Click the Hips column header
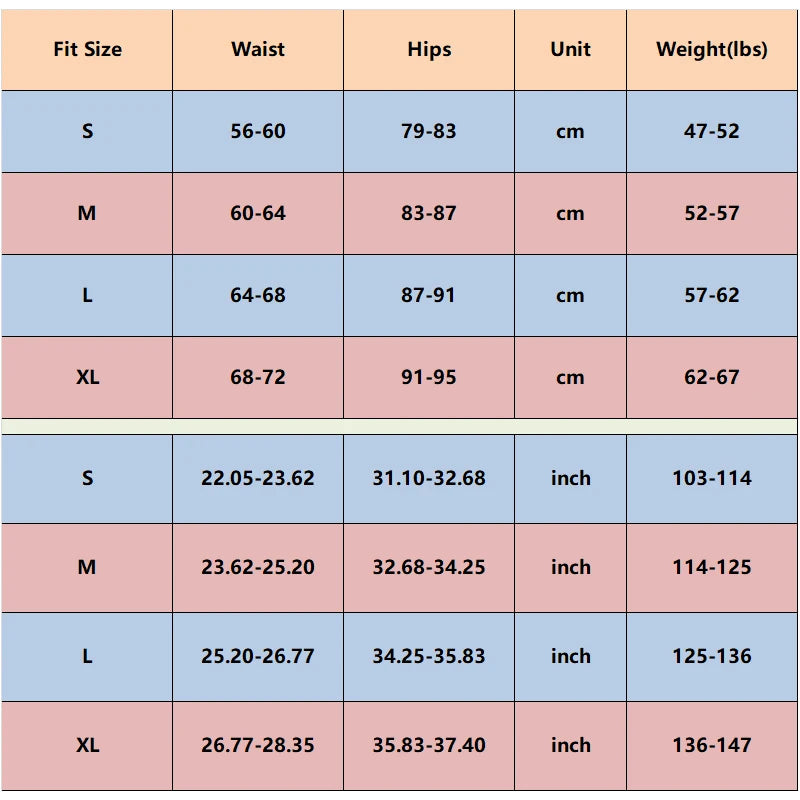 click(x=429, y=49)
